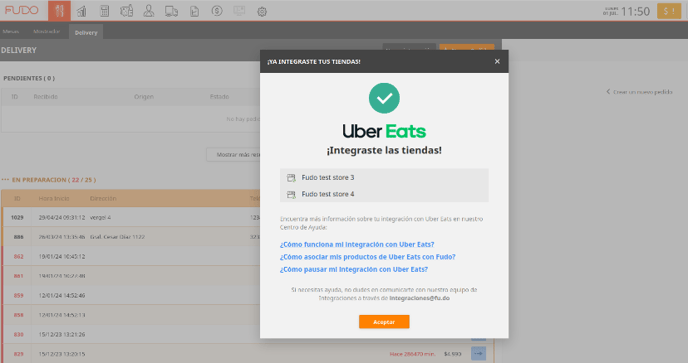Open order 862 row
Screen dimensions: 688x363
(x=248, y=256)
